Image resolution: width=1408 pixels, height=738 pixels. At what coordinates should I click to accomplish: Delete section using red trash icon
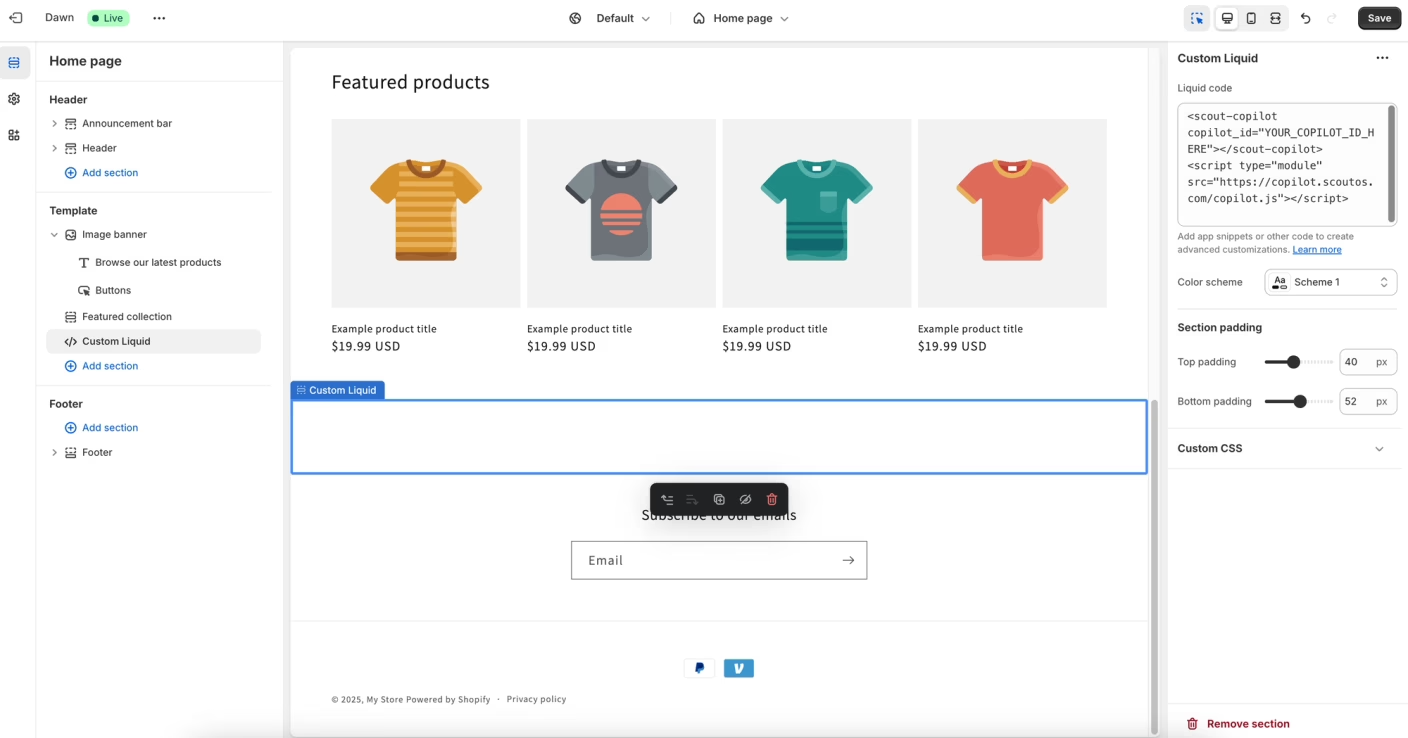[771, 499]
